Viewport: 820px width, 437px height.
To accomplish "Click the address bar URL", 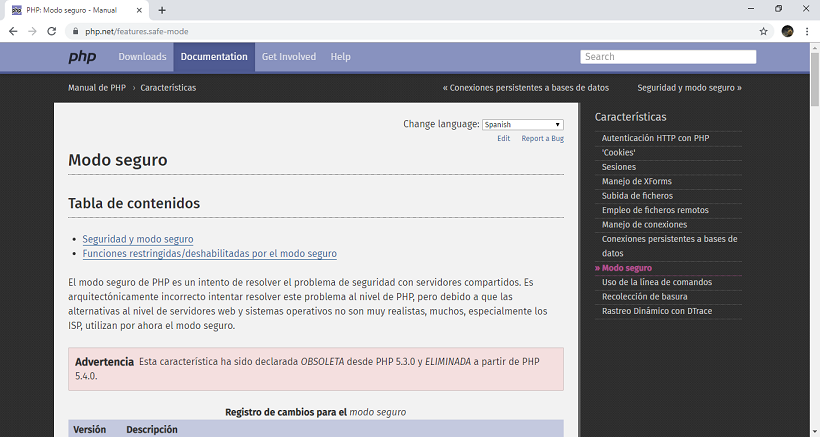I will pyautogui.click(x=136, y=31).
